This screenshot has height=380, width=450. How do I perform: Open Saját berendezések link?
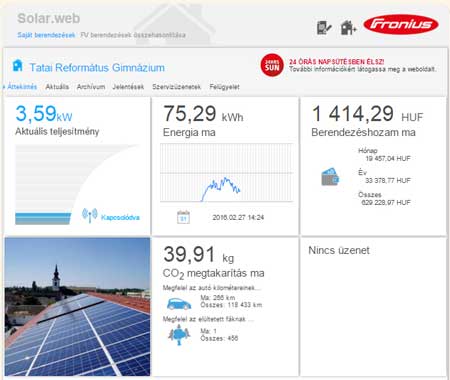coord(46,35)
